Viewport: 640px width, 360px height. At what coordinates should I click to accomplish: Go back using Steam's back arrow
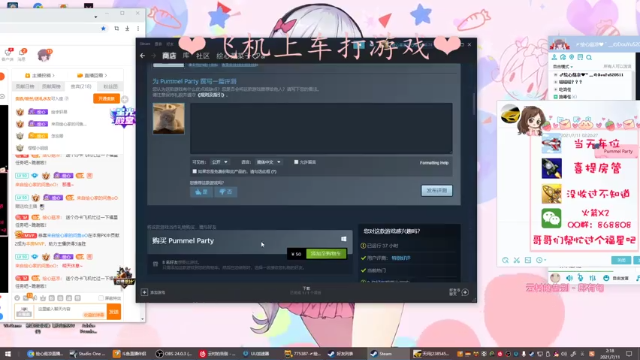coord(142,56)
